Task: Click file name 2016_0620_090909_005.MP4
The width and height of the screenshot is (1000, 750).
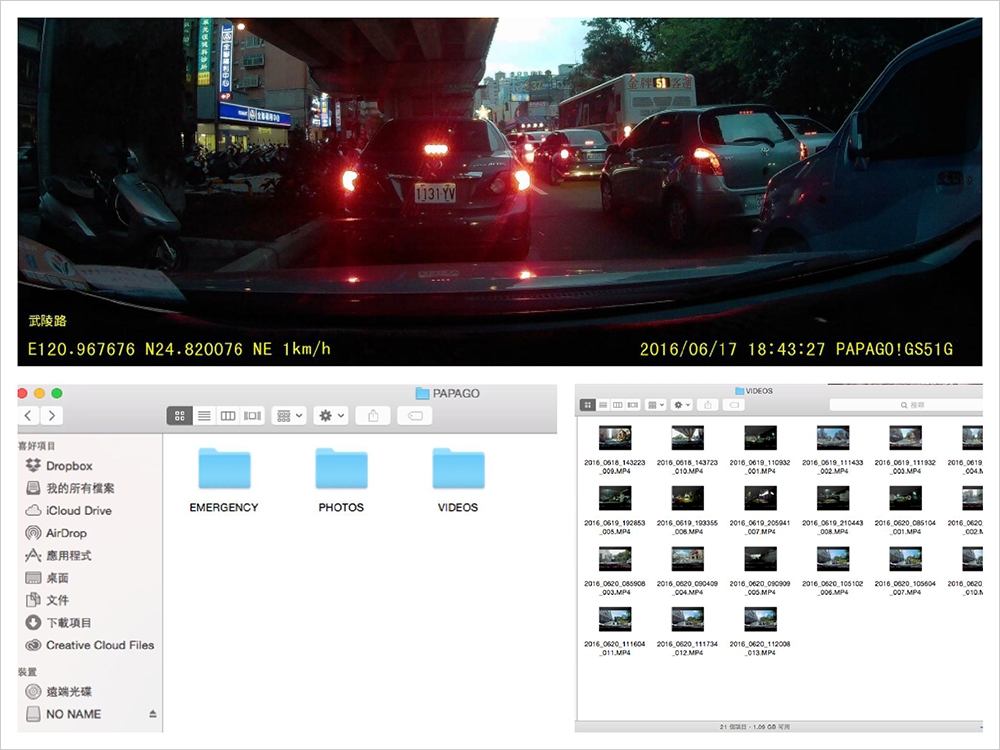Action: [x=760, y=588]
